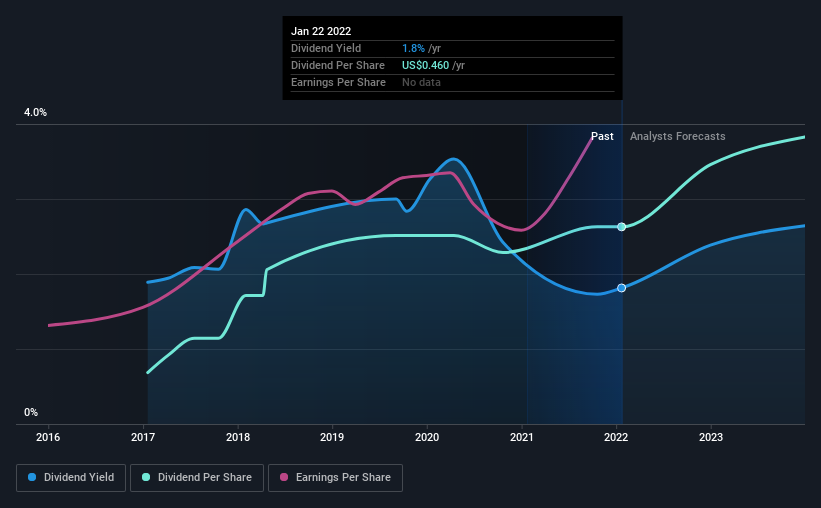
Task: Click the 2018 x-axis label
Action: [238, 437]
